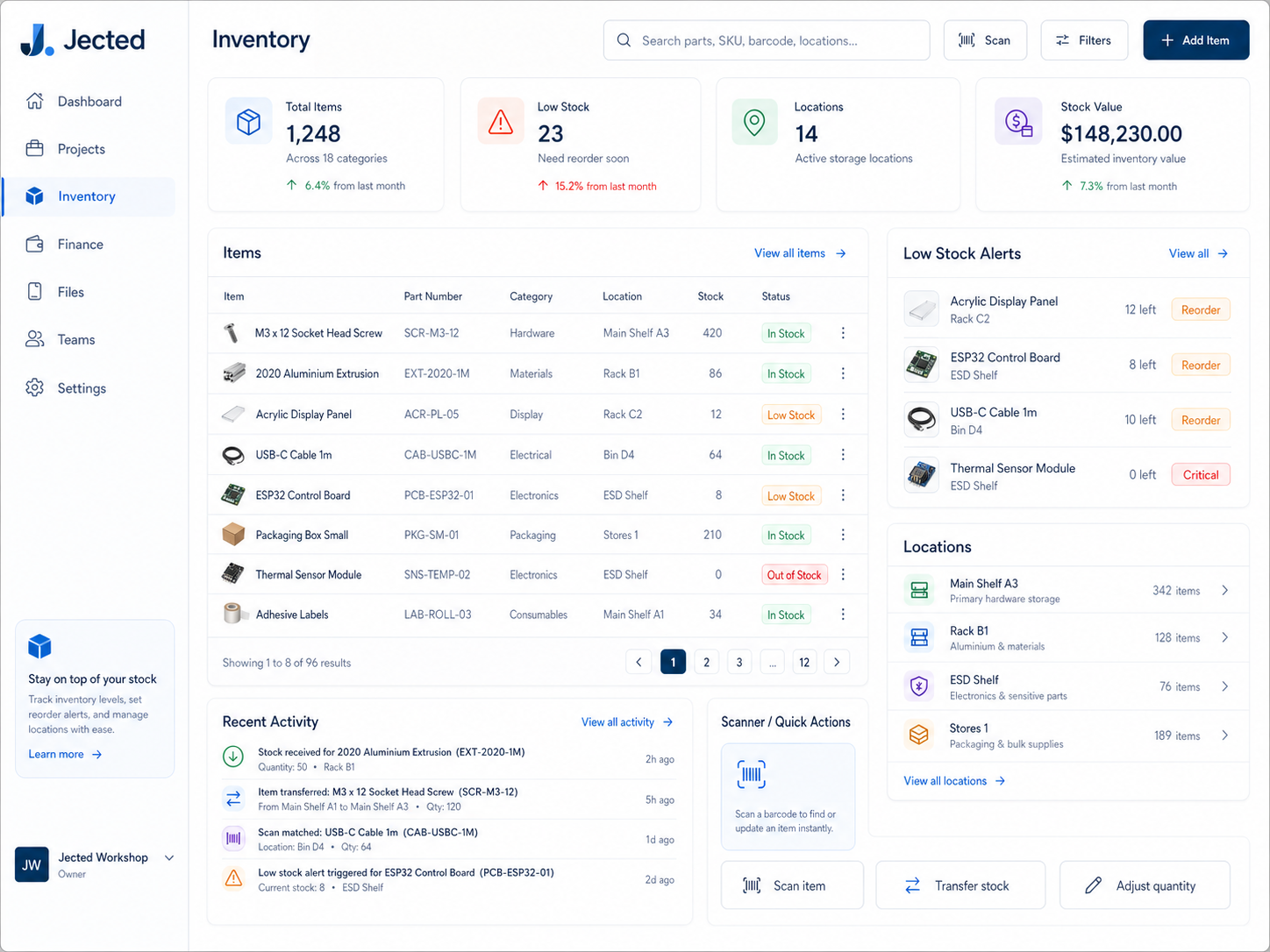Click the Reorder badge for ESP32 Control Board
The height and width of the screenshot is (952, 1270).
(x=1200, y=364)
